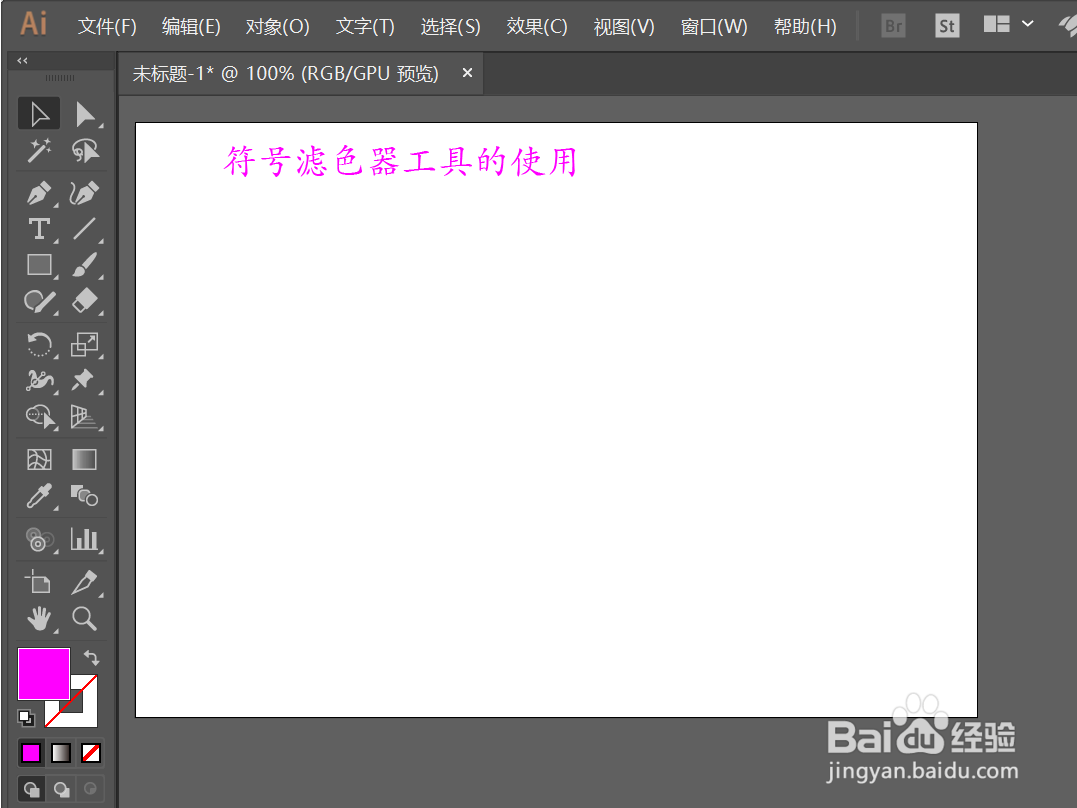Screen dimensions: 1077x808
Task: Open the 对象(O) menu
Action: point(277,26)
